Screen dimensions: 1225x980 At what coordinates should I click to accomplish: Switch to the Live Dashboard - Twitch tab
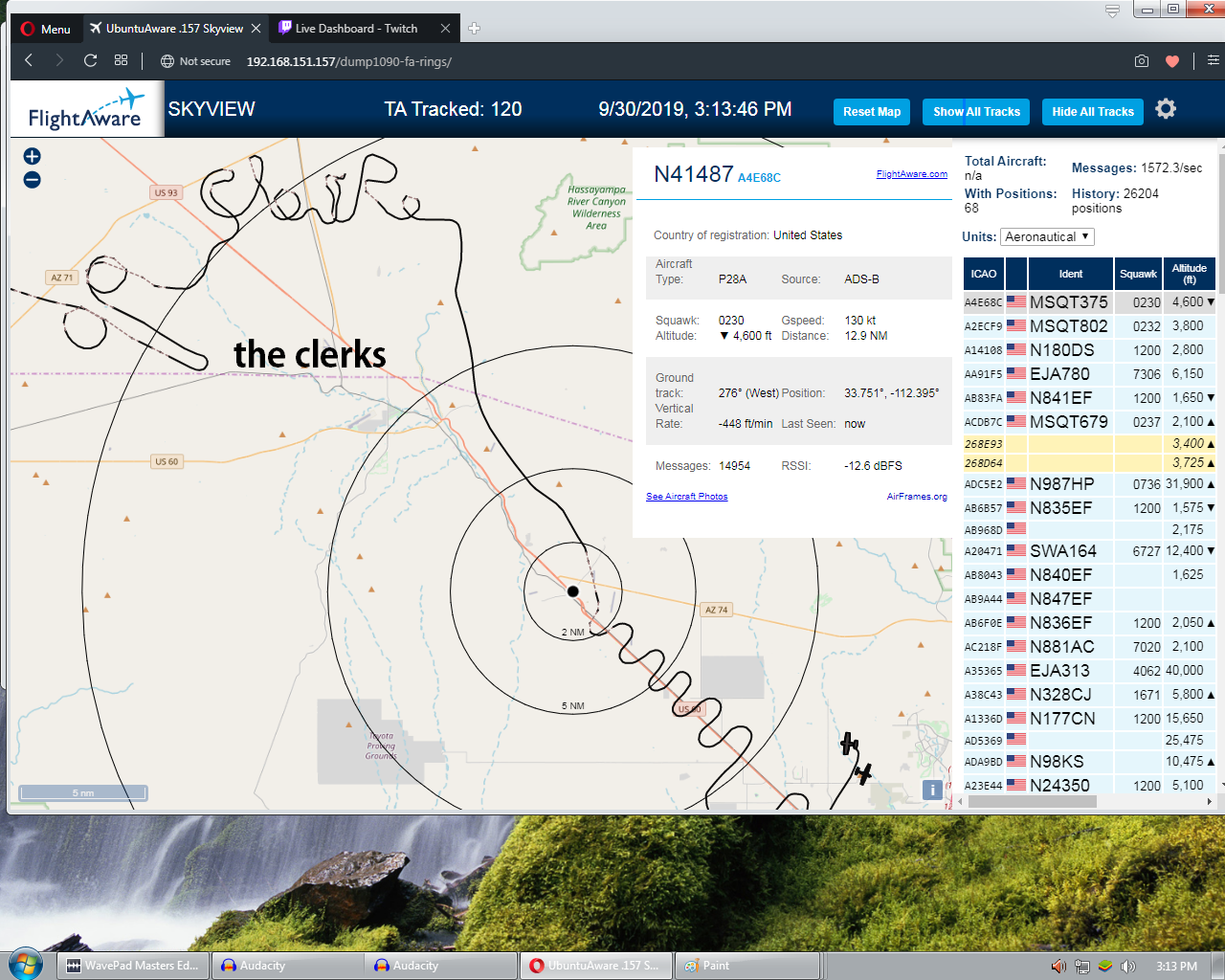coord(356,29)
